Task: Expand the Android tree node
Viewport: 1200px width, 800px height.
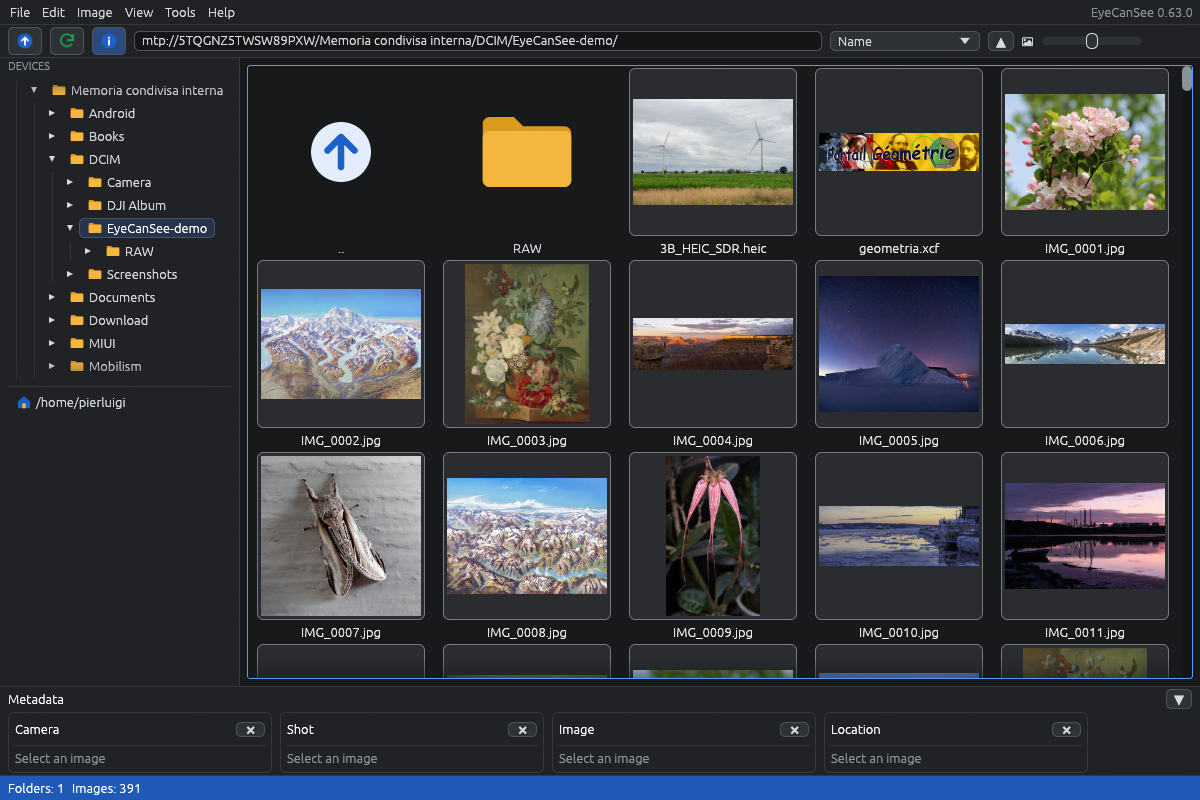Action: point(52,113)
